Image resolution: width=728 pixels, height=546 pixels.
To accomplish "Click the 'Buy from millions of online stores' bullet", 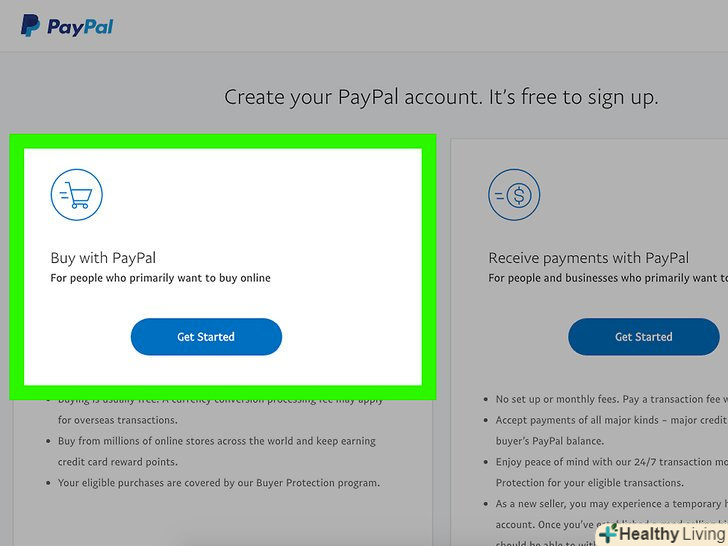I will click(x=216, y=451).
